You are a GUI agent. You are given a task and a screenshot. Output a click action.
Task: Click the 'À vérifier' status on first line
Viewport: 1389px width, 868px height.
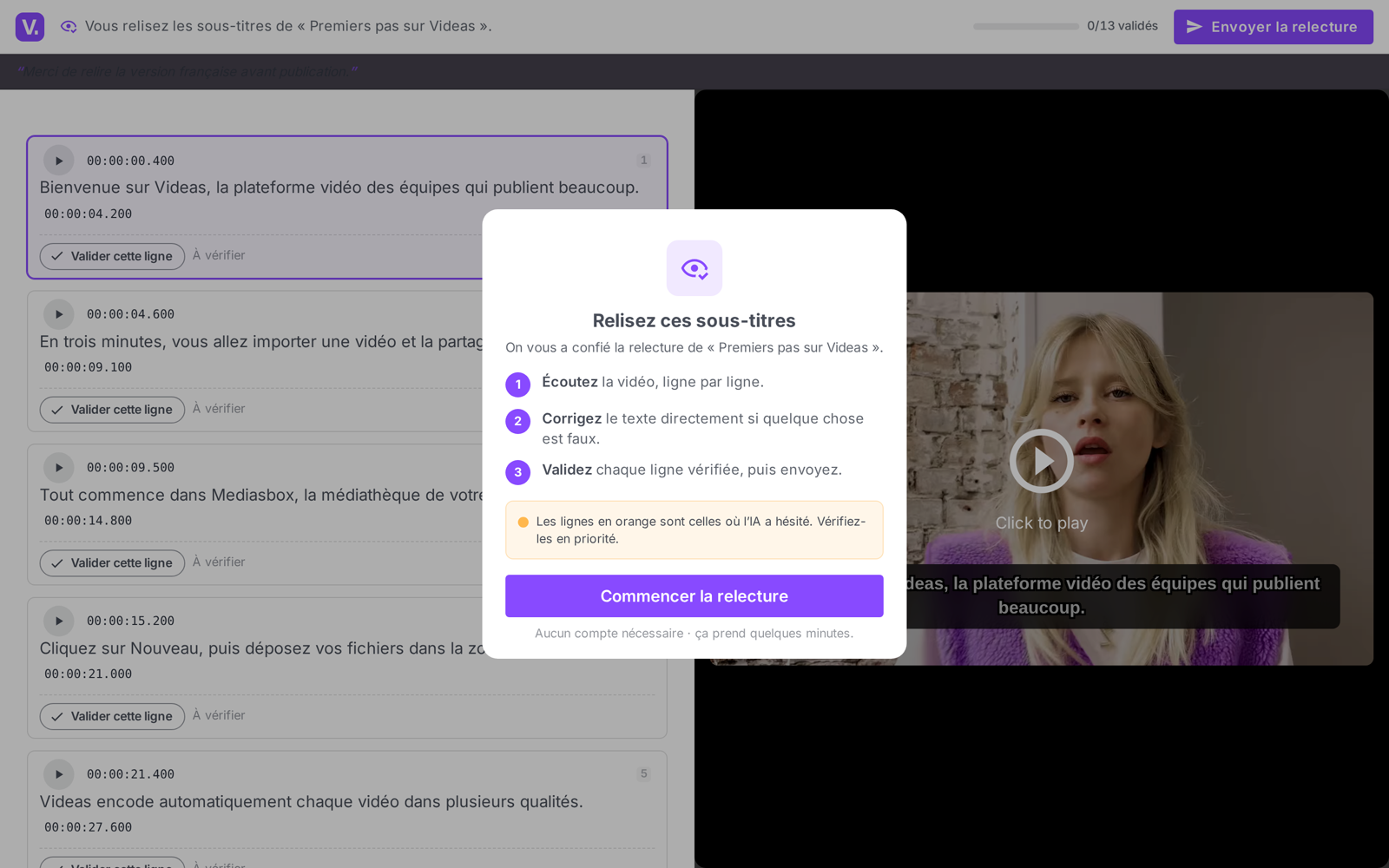coord(219,255)
